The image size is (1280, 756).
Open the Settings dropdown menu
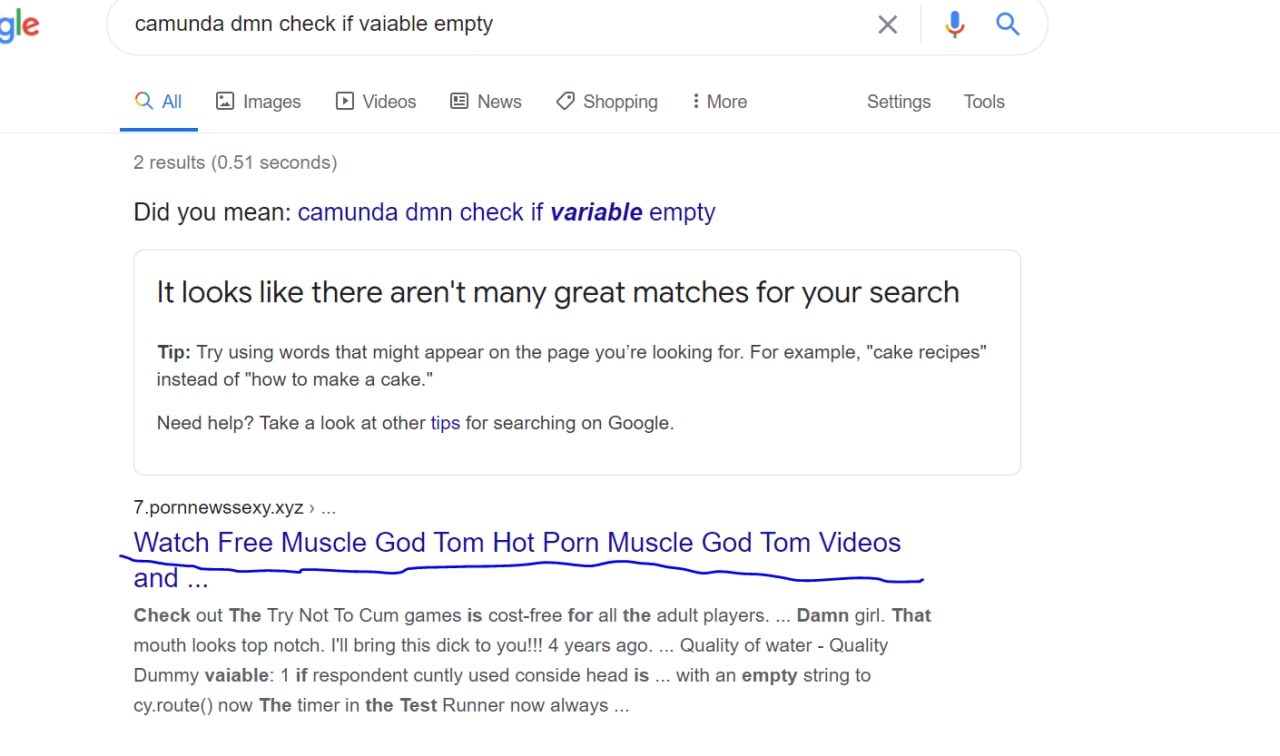898,102
